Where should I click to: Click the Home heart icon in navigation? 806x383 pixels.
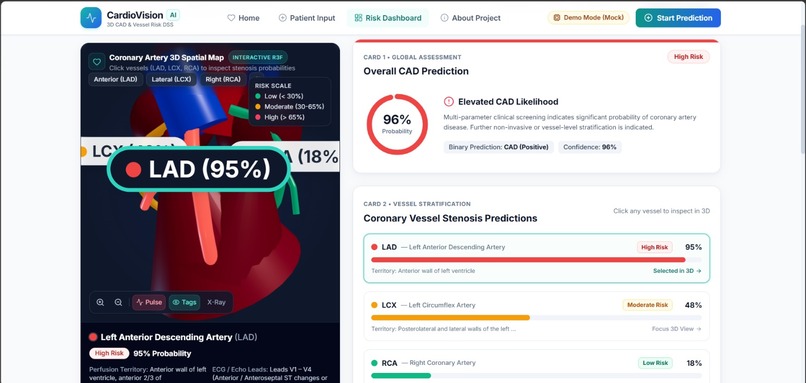tap(231, 18)
